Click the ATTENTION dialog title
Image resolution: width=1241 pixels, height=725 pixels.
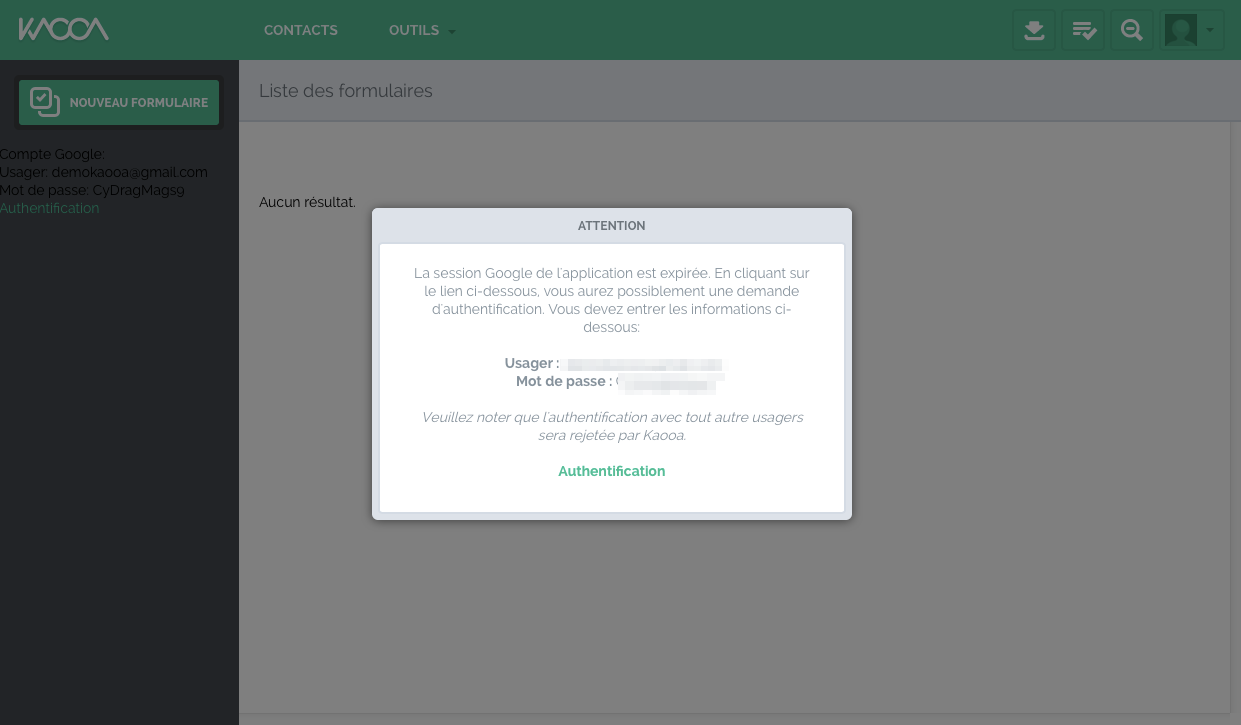(612, 226)
